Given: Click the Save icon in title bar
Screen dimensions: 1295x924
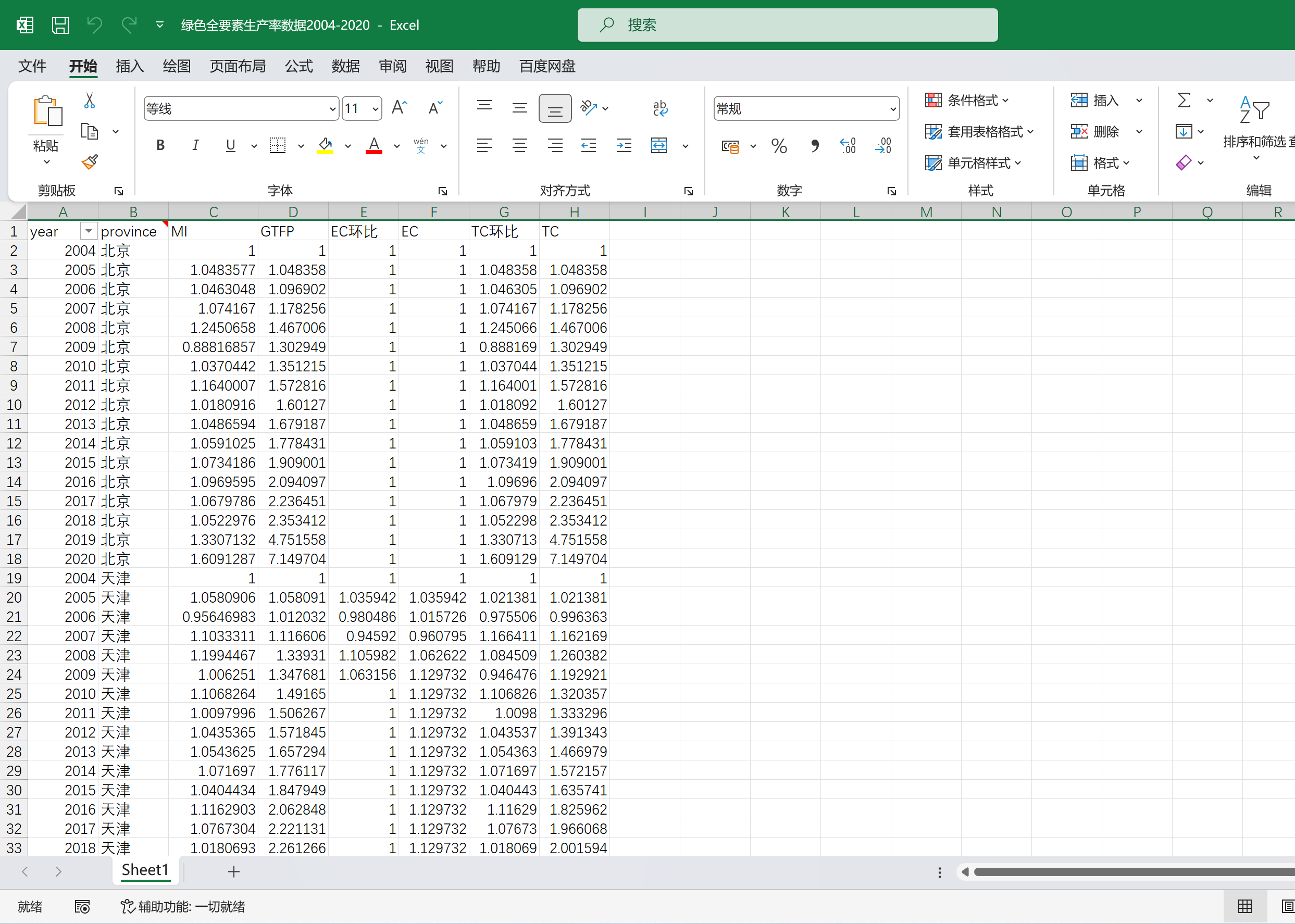Looking at the screenshot, I should click(60, 25).
